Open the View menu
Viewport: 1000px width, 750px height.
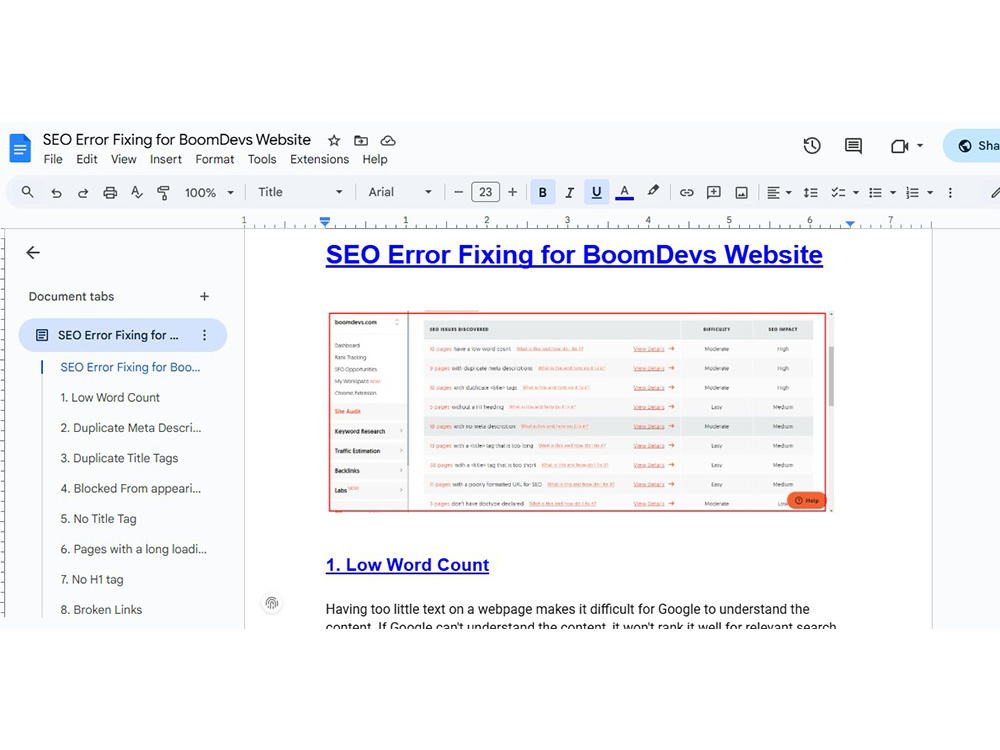pyautogui.click(x=124, y=159)
